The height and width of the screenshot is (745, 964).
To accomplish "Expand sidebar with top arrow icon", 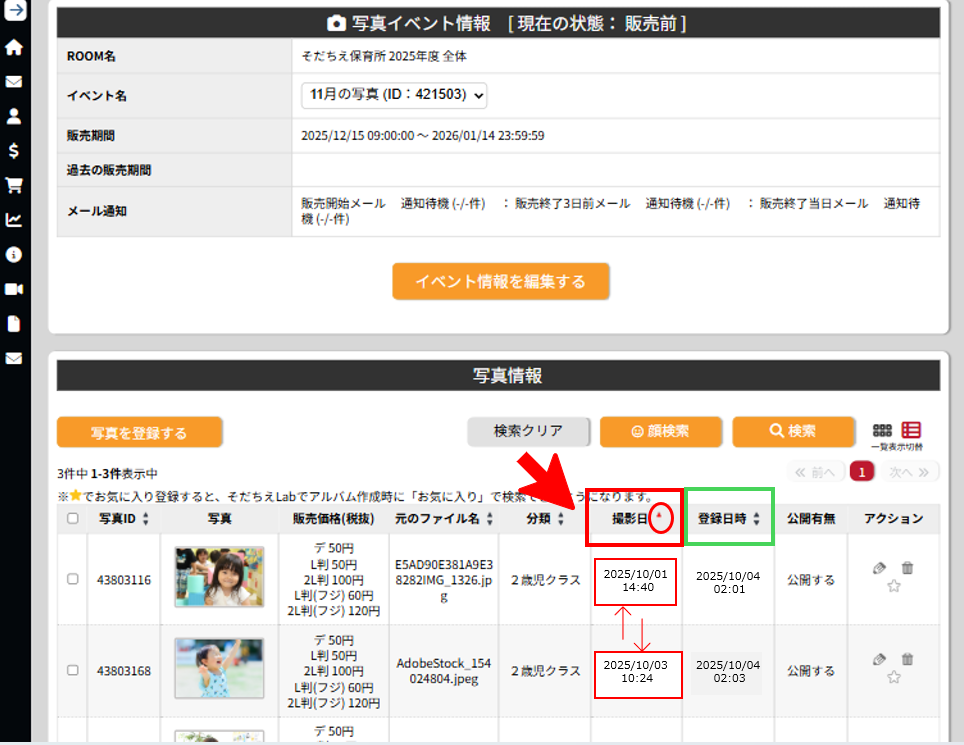I will tap(14, 12).
